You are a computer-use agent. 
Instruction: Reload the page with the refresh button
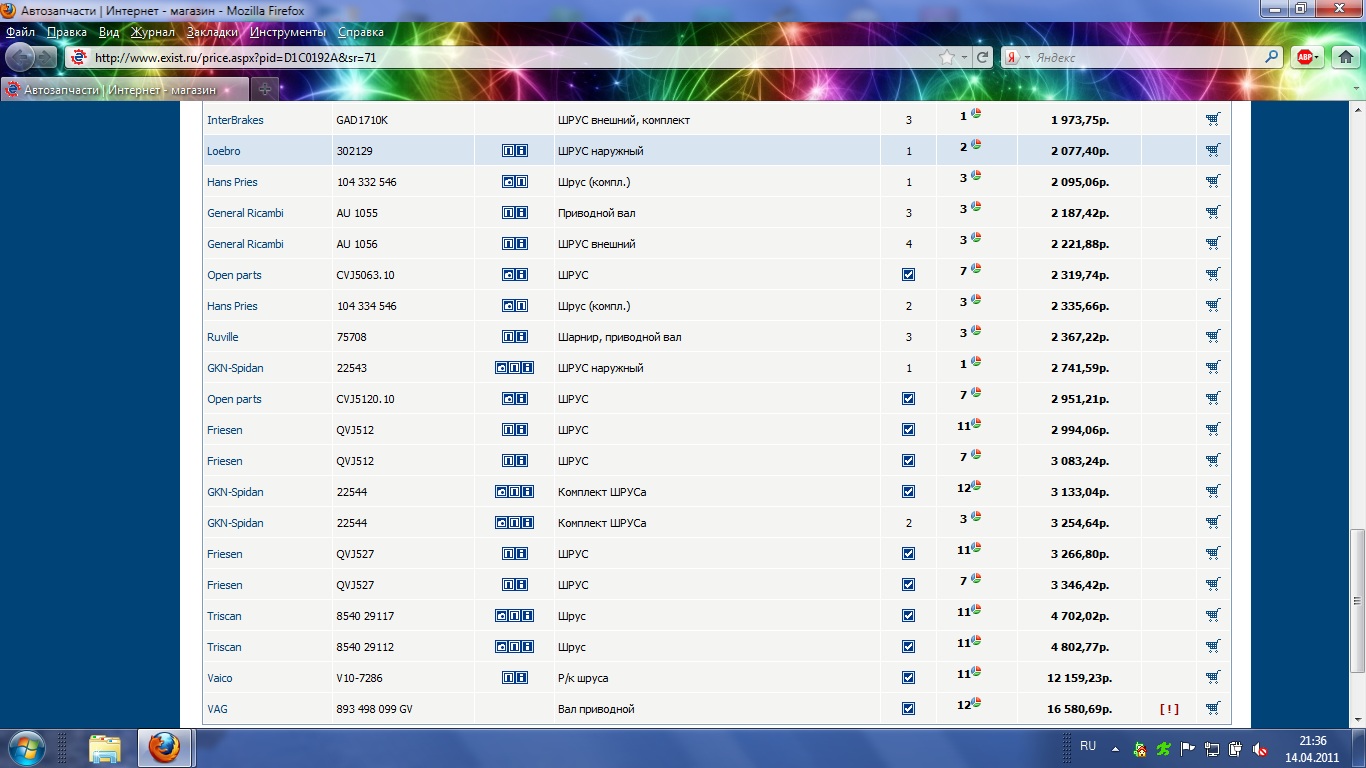pos(983,58)
